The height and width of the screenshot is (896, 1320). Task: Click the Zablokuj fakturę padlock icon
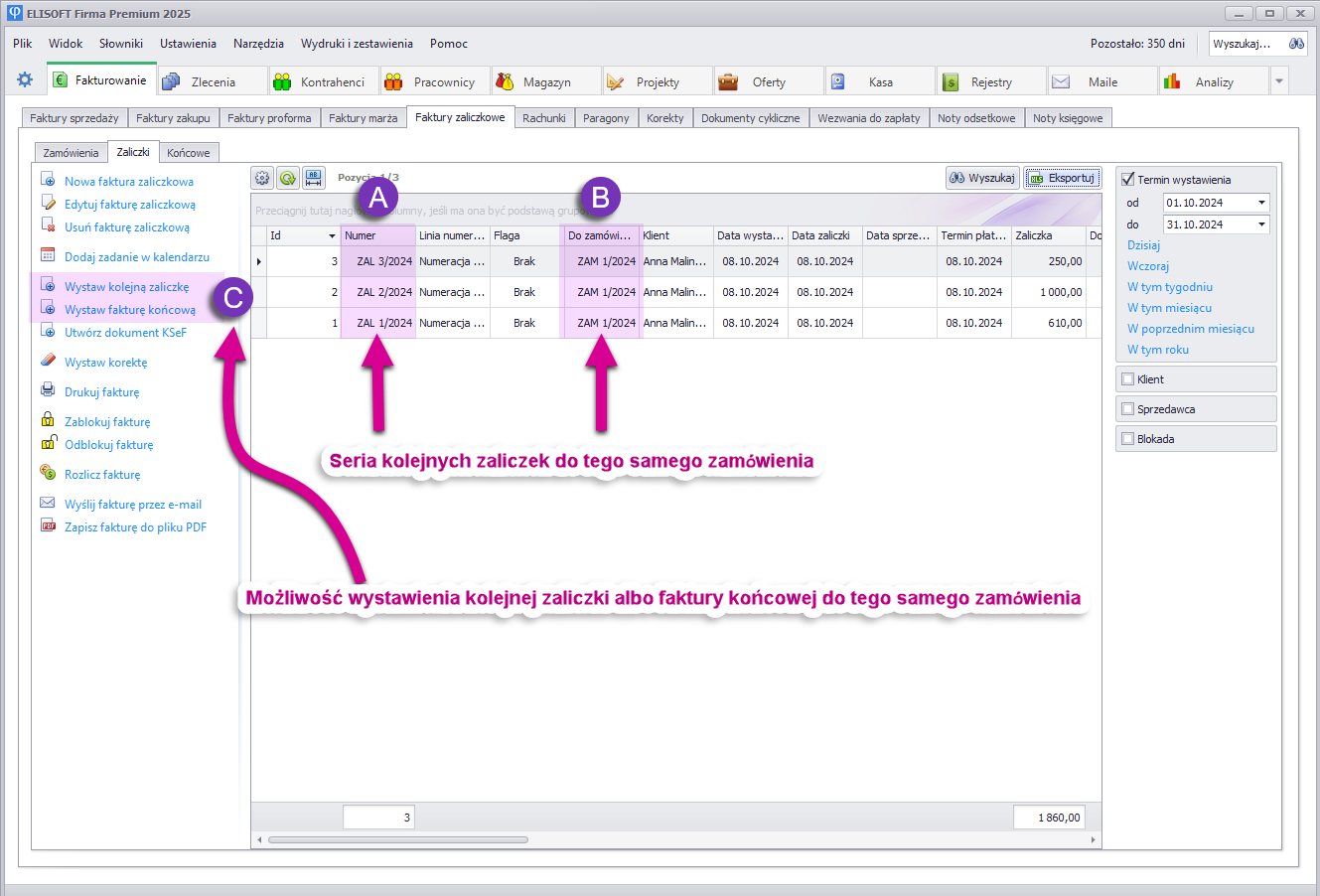pyautogui.click(x=48, y=421)
